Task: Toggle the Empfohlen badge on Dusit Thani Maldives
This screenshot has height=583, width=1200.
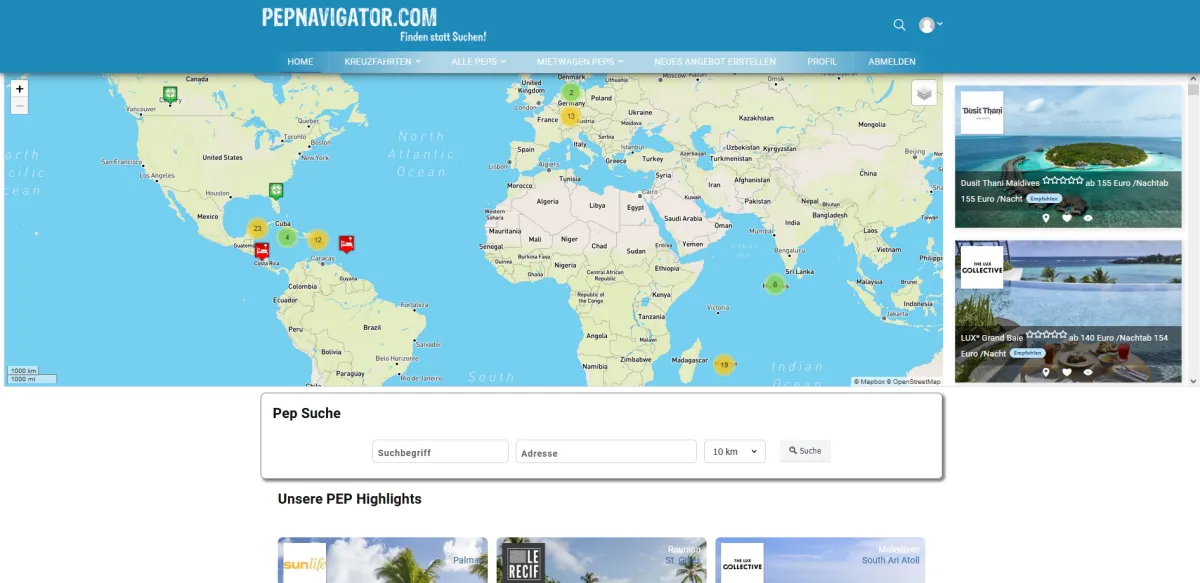Action: (x=1044, y=199)
